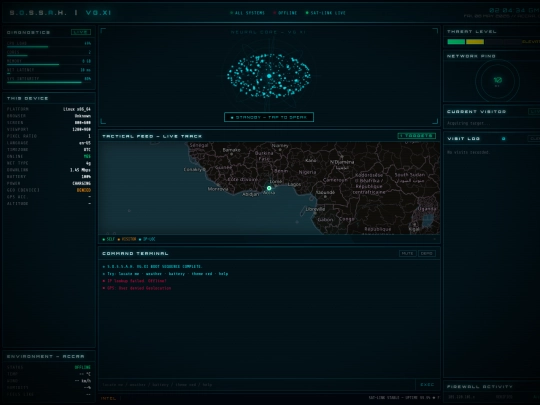Click the Bamako label on the map
The height and width of the screenshot is (405, 540).
tap(231, 150)
